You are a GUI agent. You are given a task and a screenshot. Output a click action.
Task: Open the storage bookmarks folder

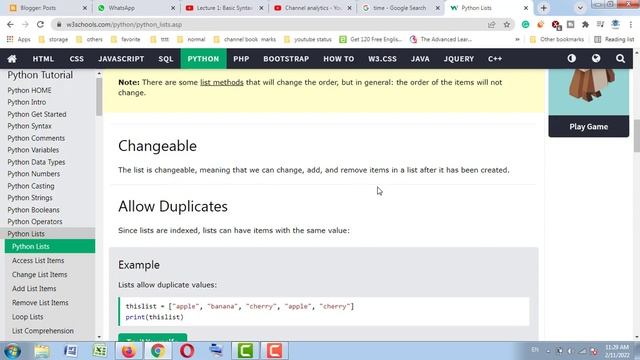pos(53,40)
